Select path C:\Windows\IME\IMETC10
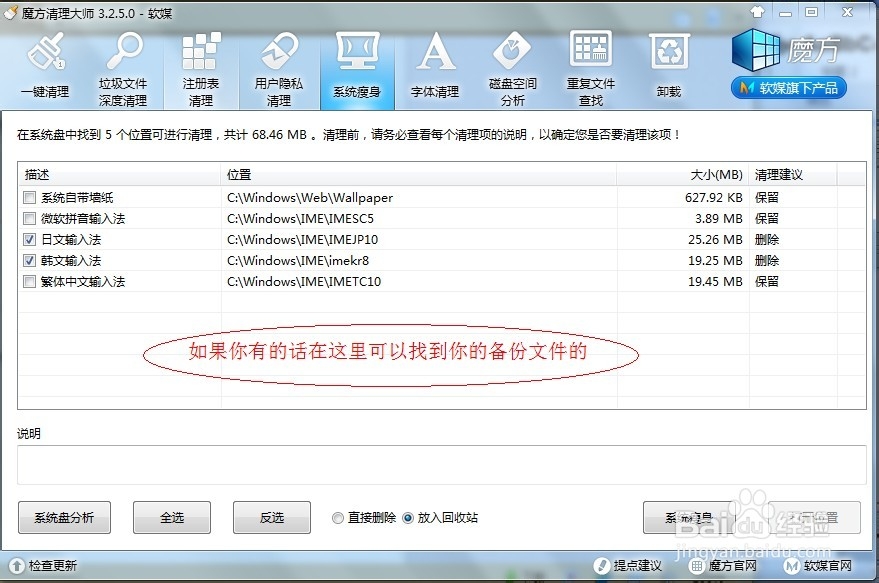The width and height of the screenshot is (879, 583). click(x=304, y=281)
